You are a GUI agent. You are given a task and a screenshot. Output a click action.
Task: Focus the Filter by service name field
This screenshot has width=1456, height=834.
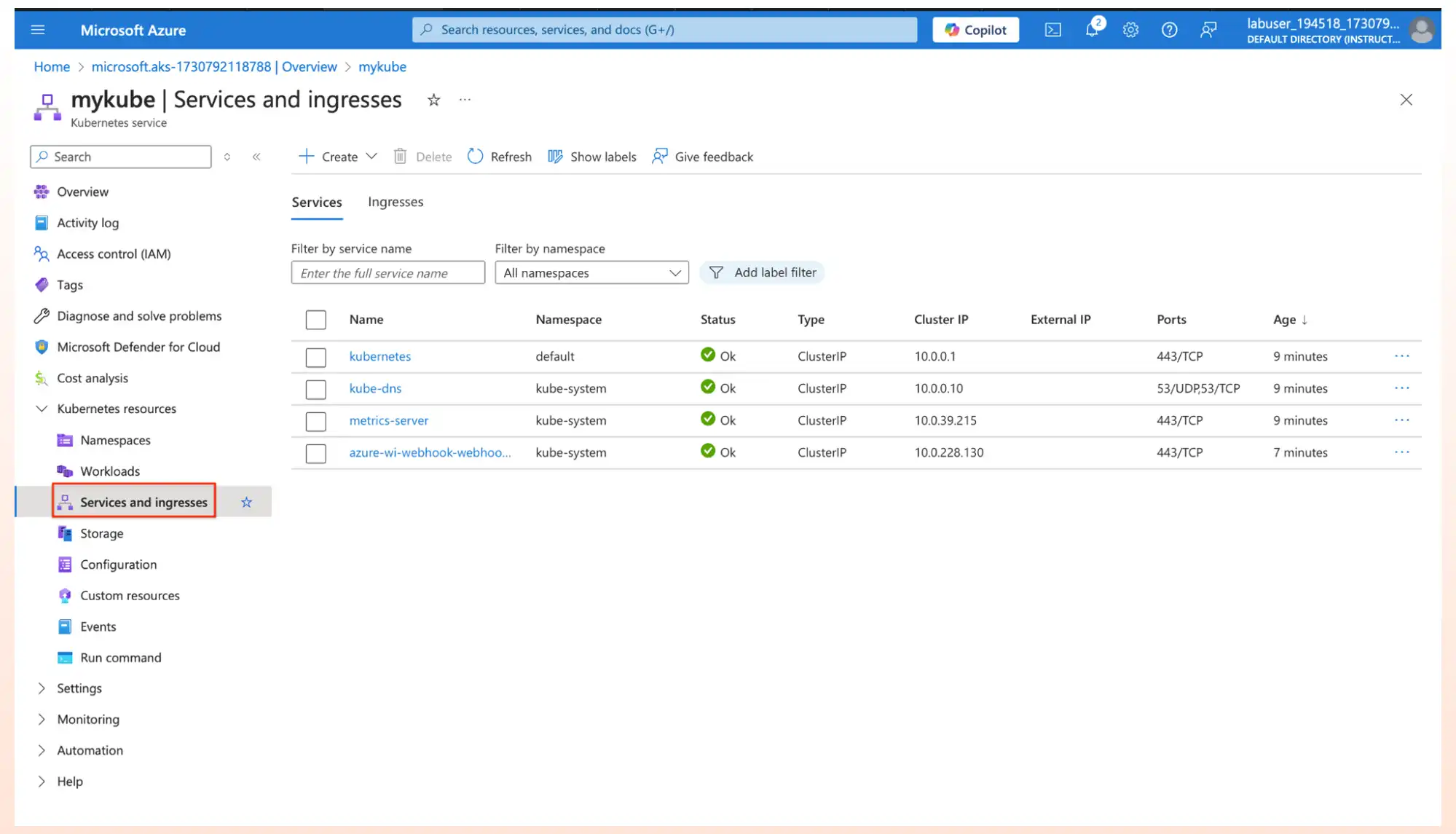[x=387, y=272]
